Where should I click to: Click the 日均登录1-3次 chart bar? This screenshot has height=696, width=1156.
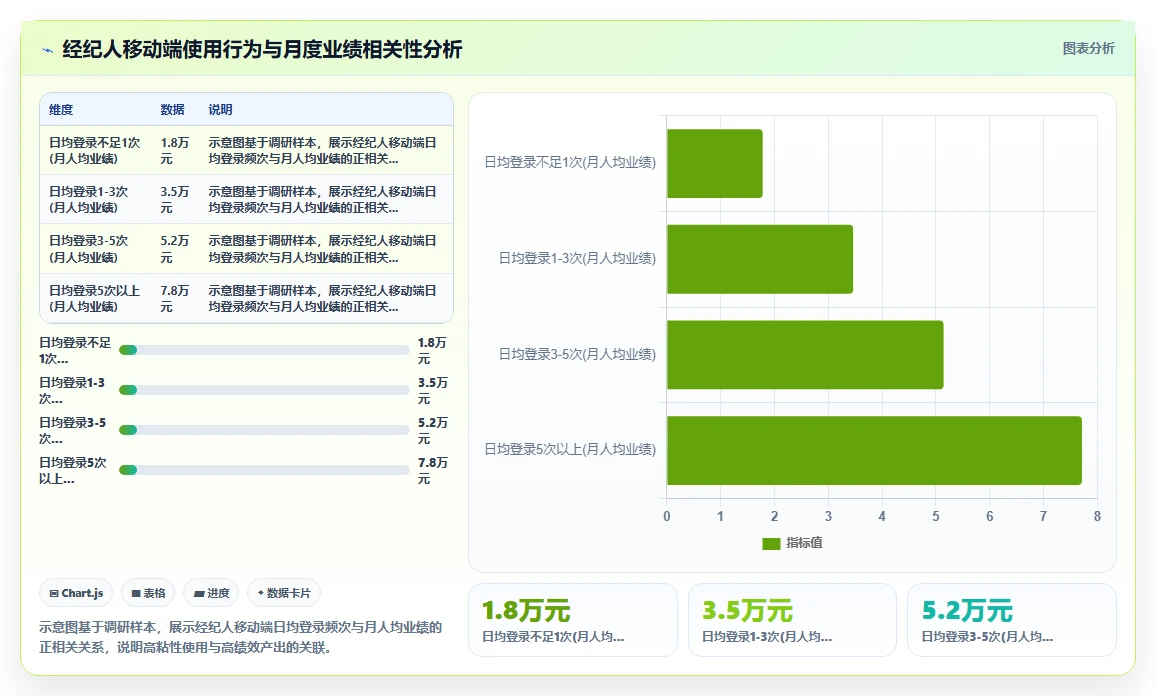coord(760,259)
